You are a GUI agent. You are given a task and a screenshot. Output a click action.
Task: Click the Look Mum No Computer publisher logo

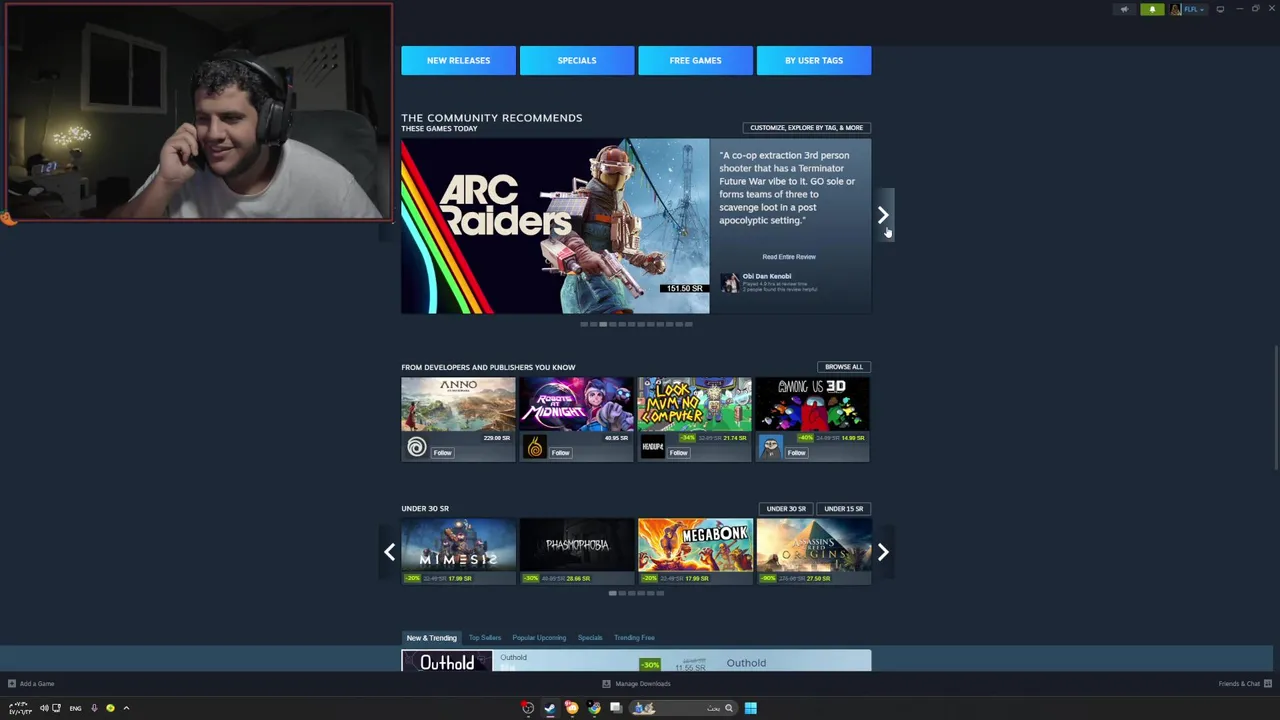[653, 448]
